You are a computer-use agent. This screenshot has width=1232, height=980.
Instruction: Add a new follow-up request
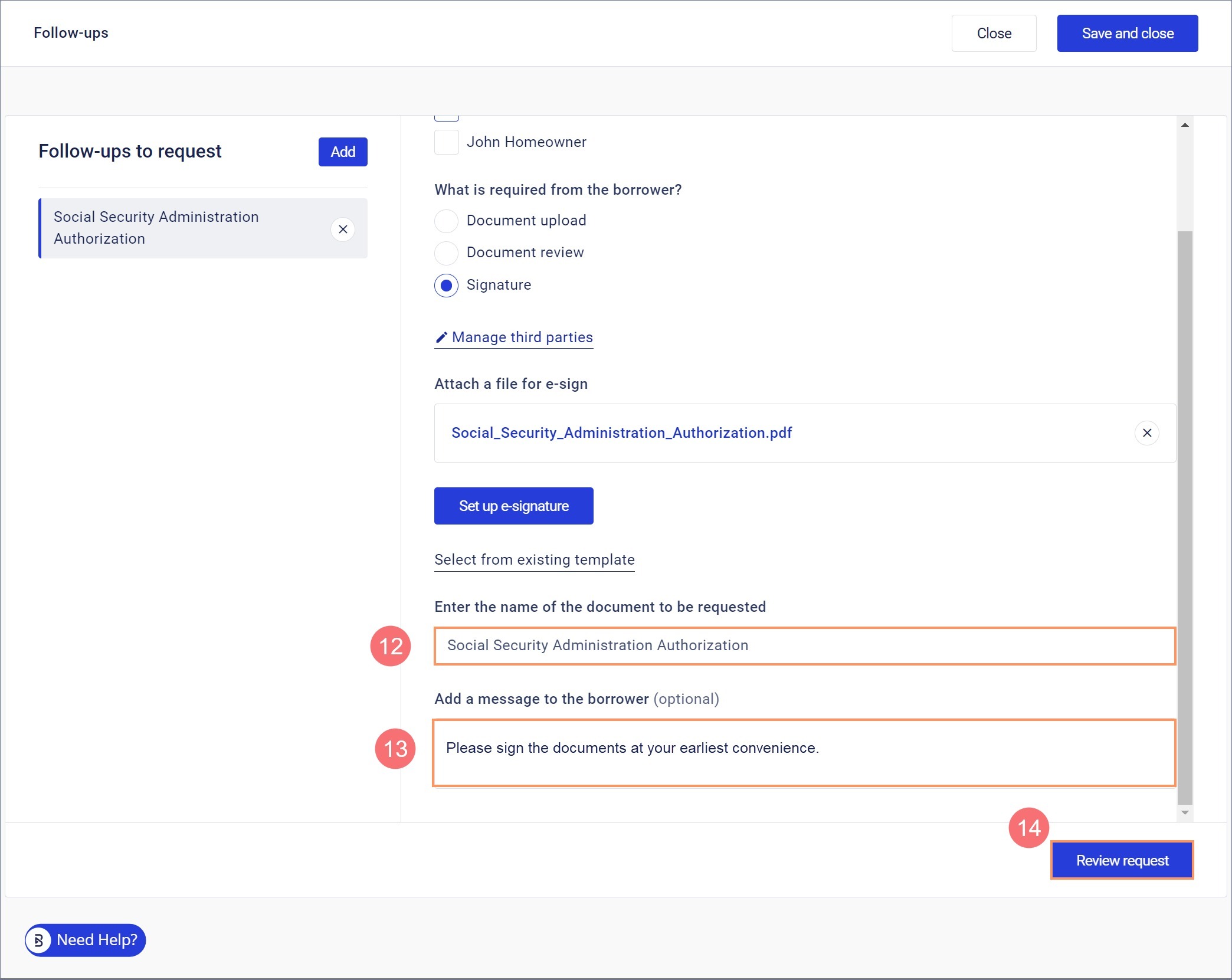tap(343, 152)
